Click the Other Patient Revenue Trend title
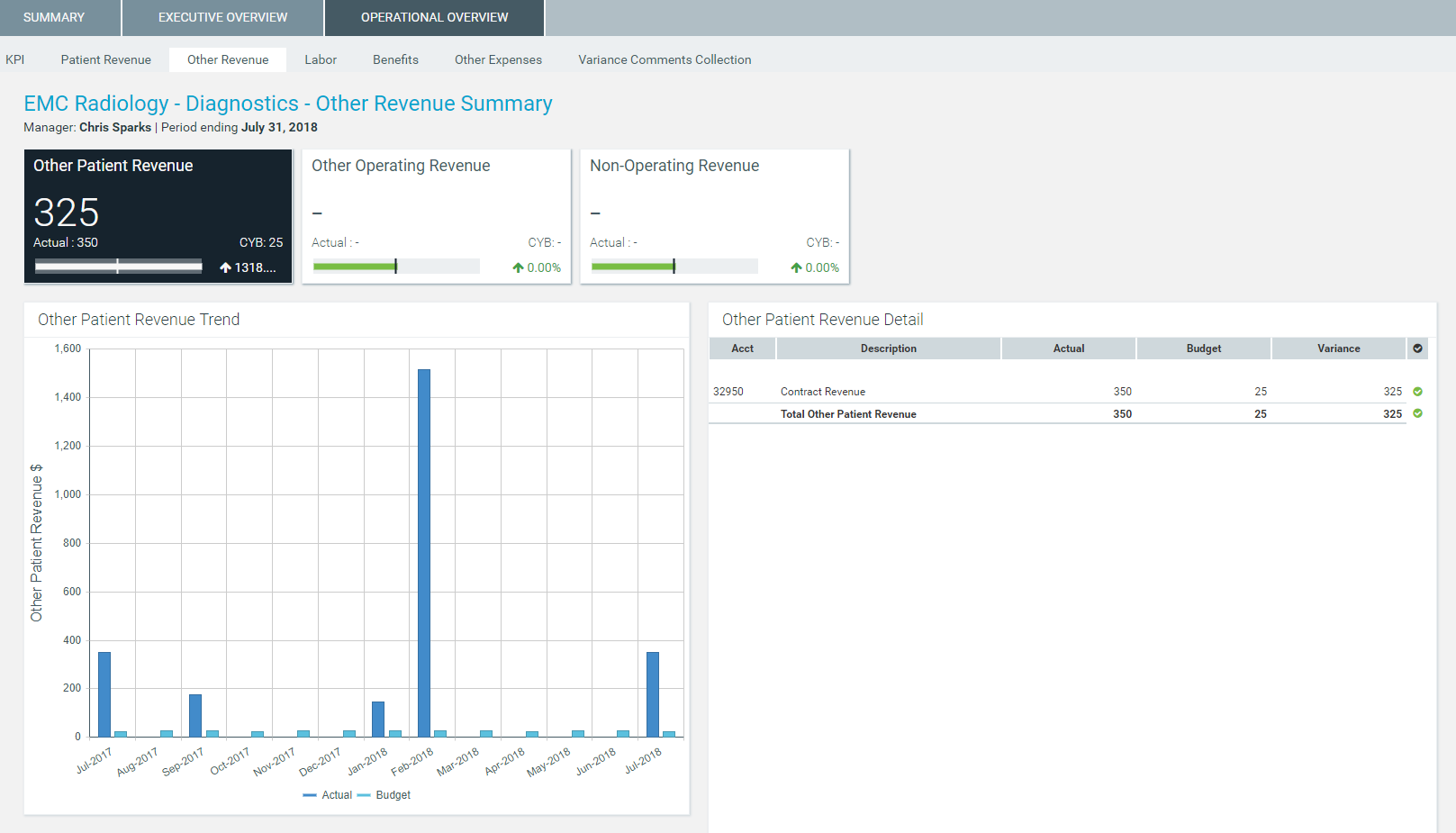 coord(139,320)
